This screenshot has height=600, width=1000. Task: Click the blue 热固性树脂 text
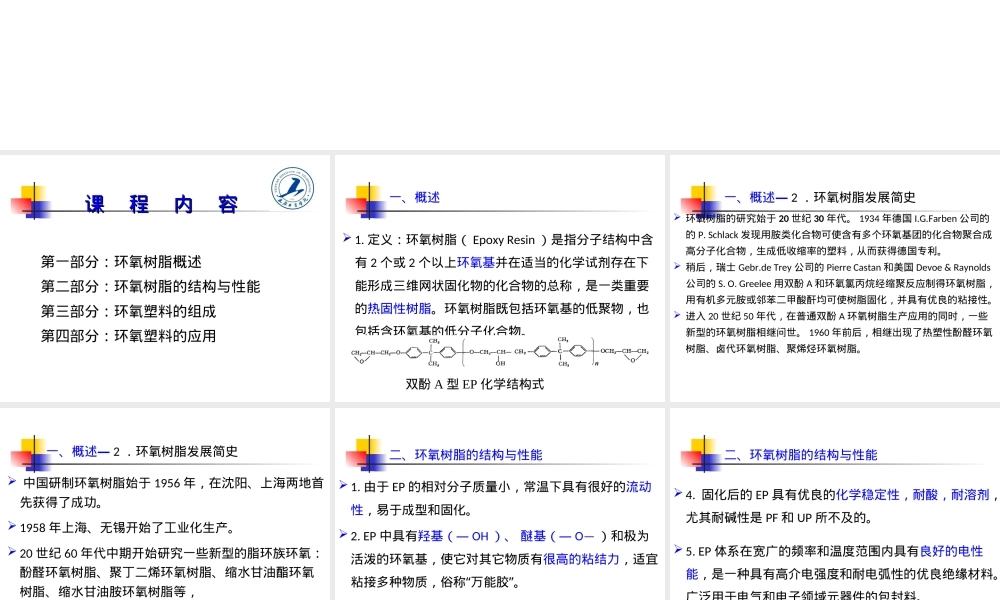[x=399, y=309]
